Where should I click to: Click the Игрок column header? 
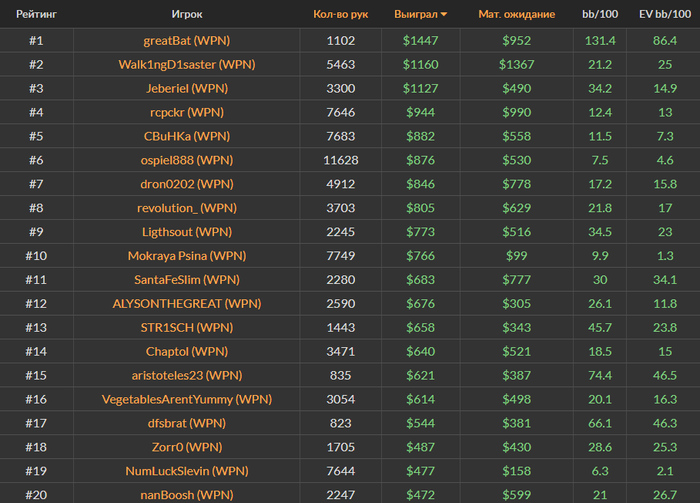click(187, 14)
